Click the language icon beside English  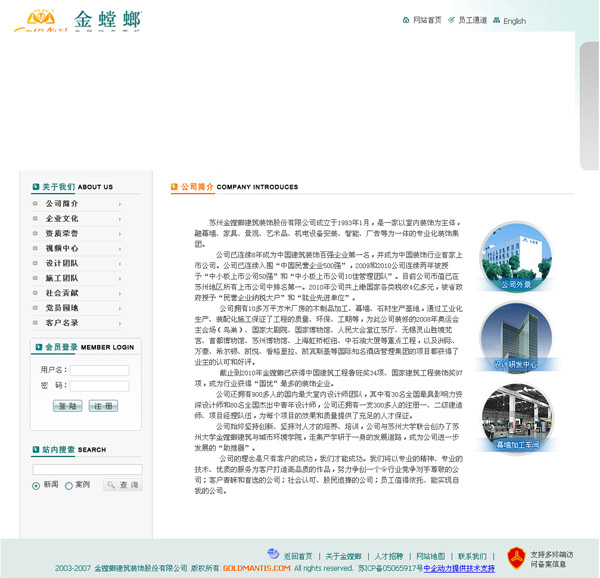tap(496, 20)
